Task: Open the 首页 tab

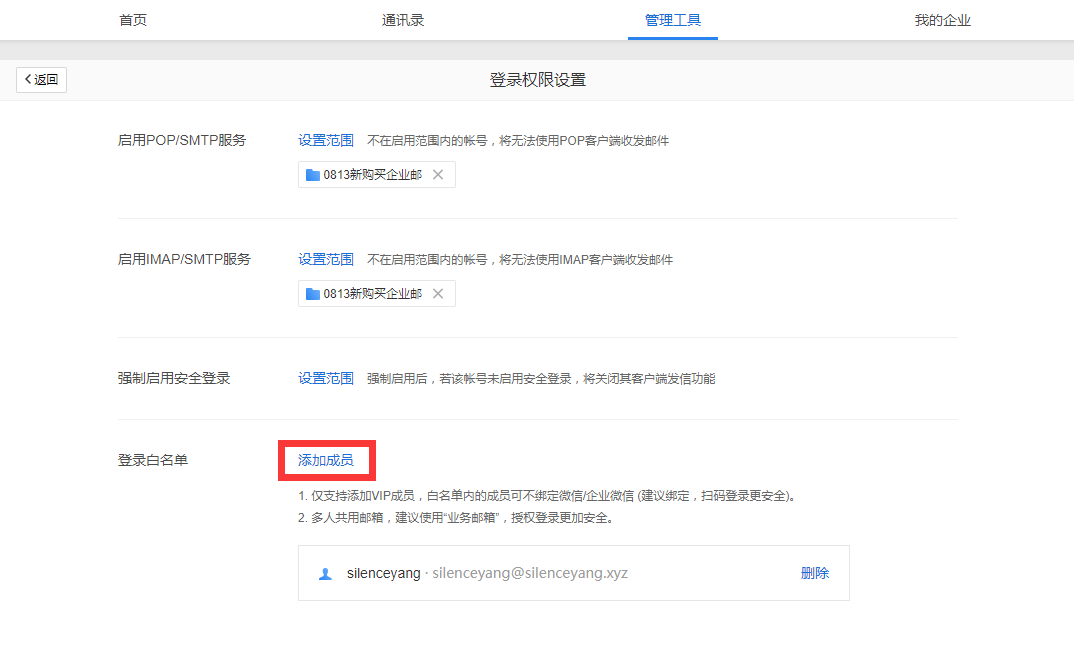Action: pos(133,20)
